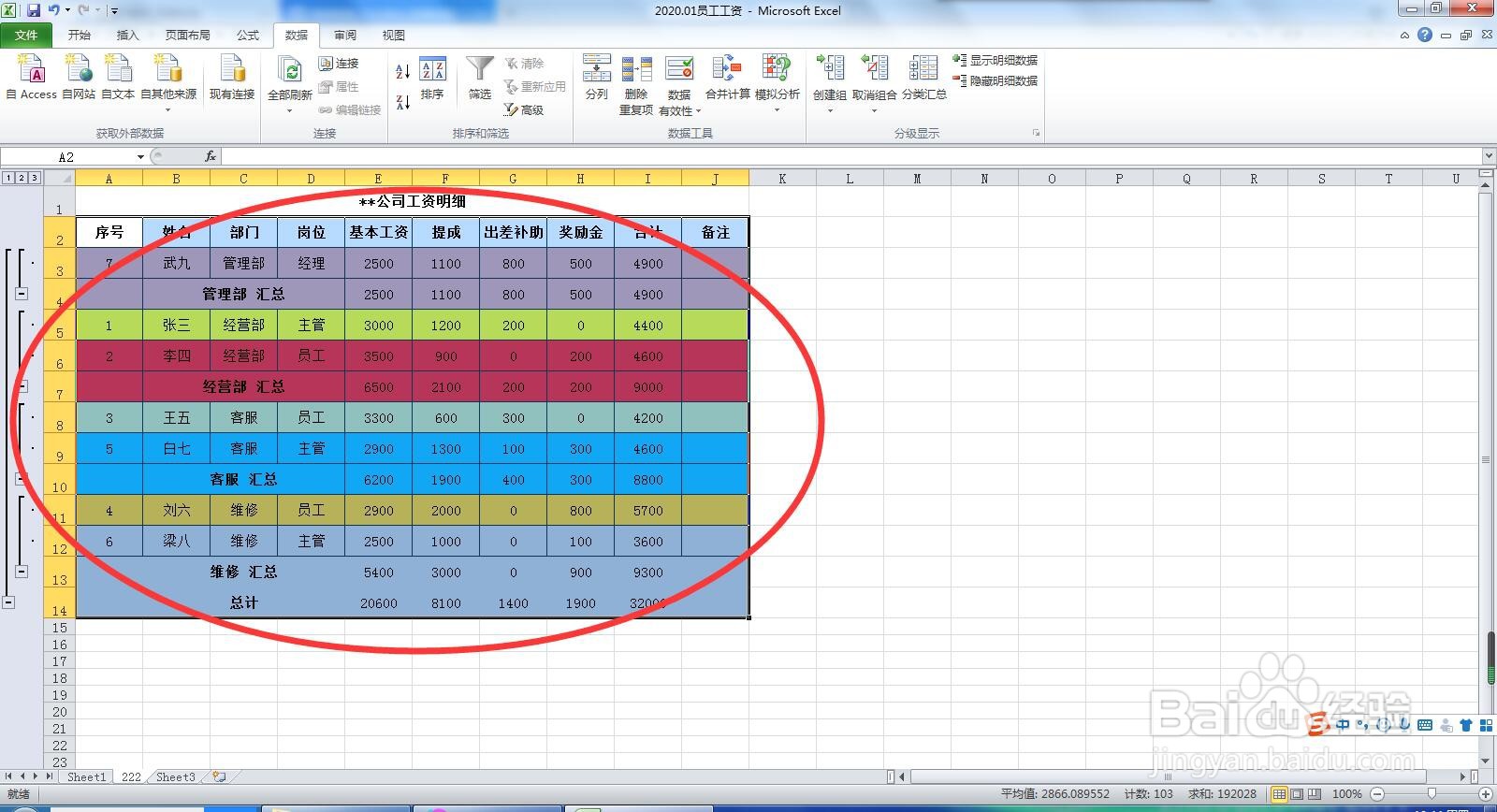Click the 连接 connections button

point(339,64)
